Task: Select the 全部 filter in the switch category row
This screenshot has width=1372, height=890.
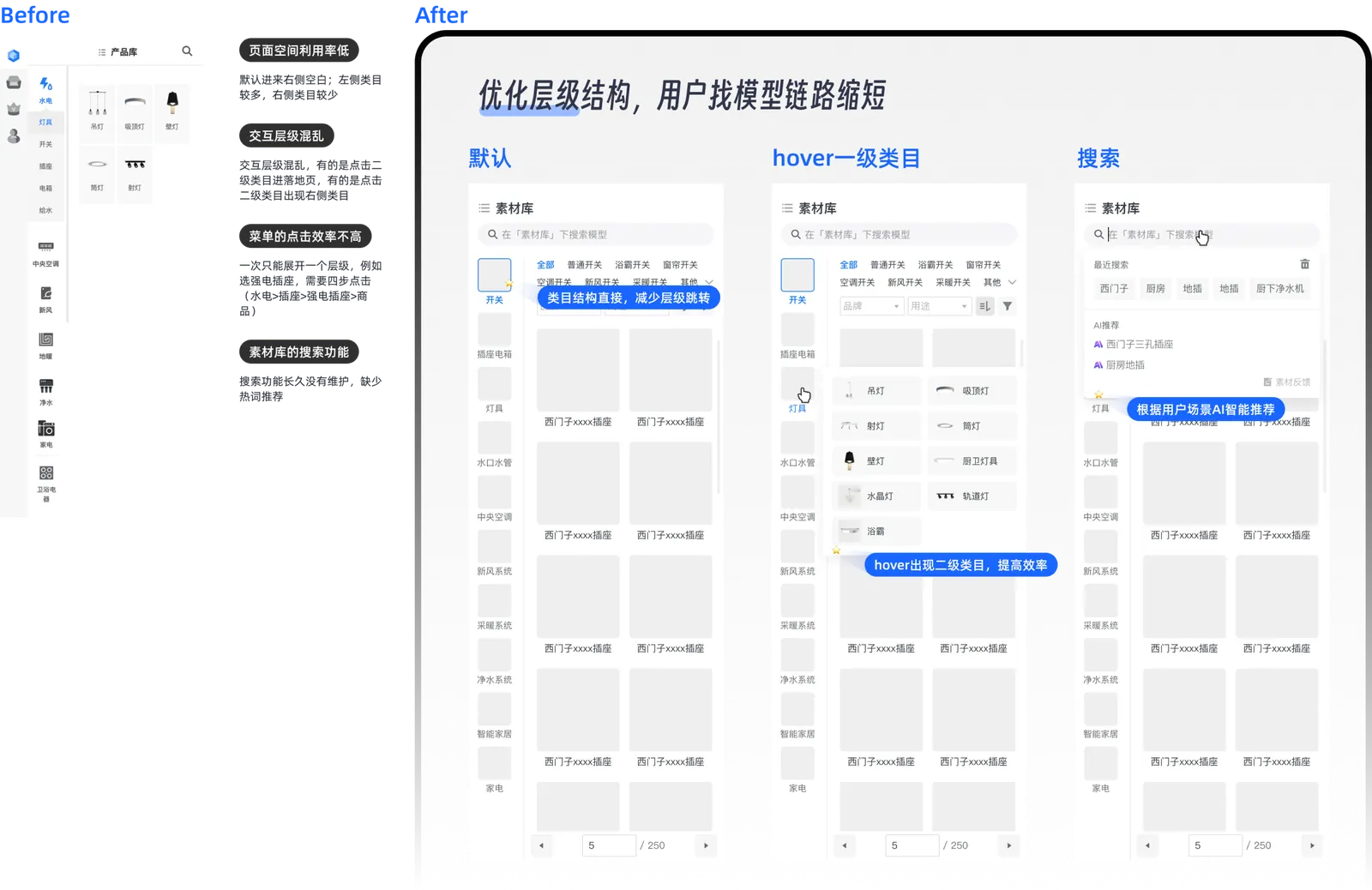Action: click(849, 264)
